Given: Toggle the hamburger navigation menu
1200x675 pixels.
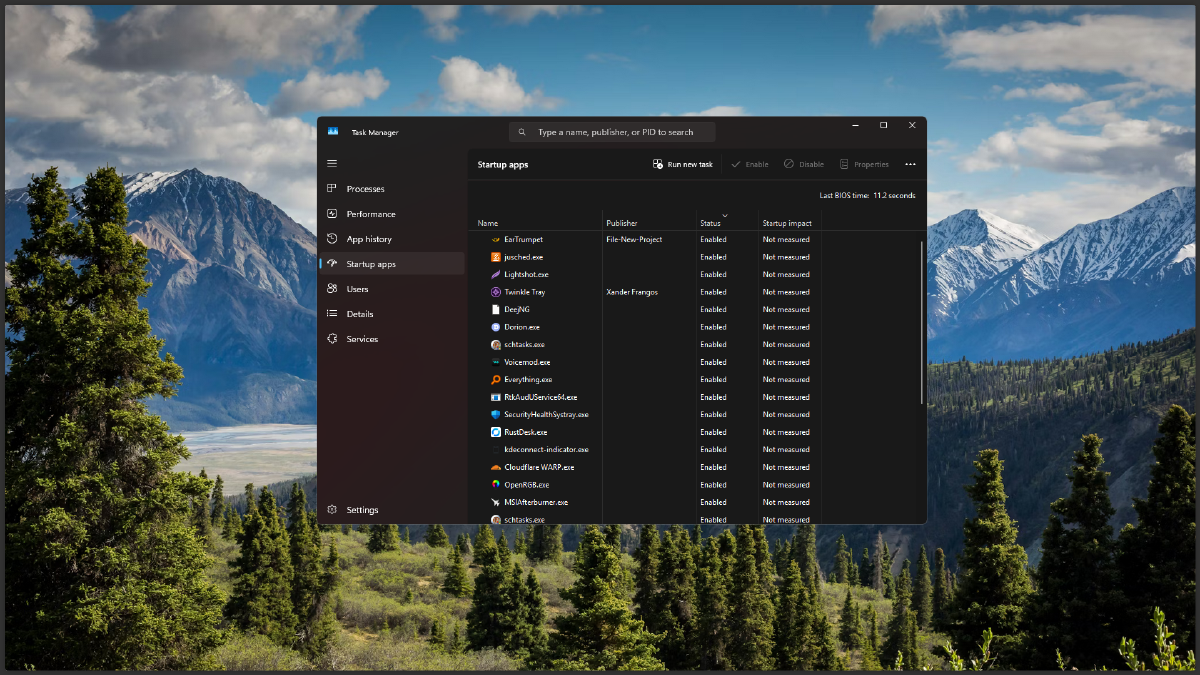Looking at the screenshot, I should (x=332, y=163).
